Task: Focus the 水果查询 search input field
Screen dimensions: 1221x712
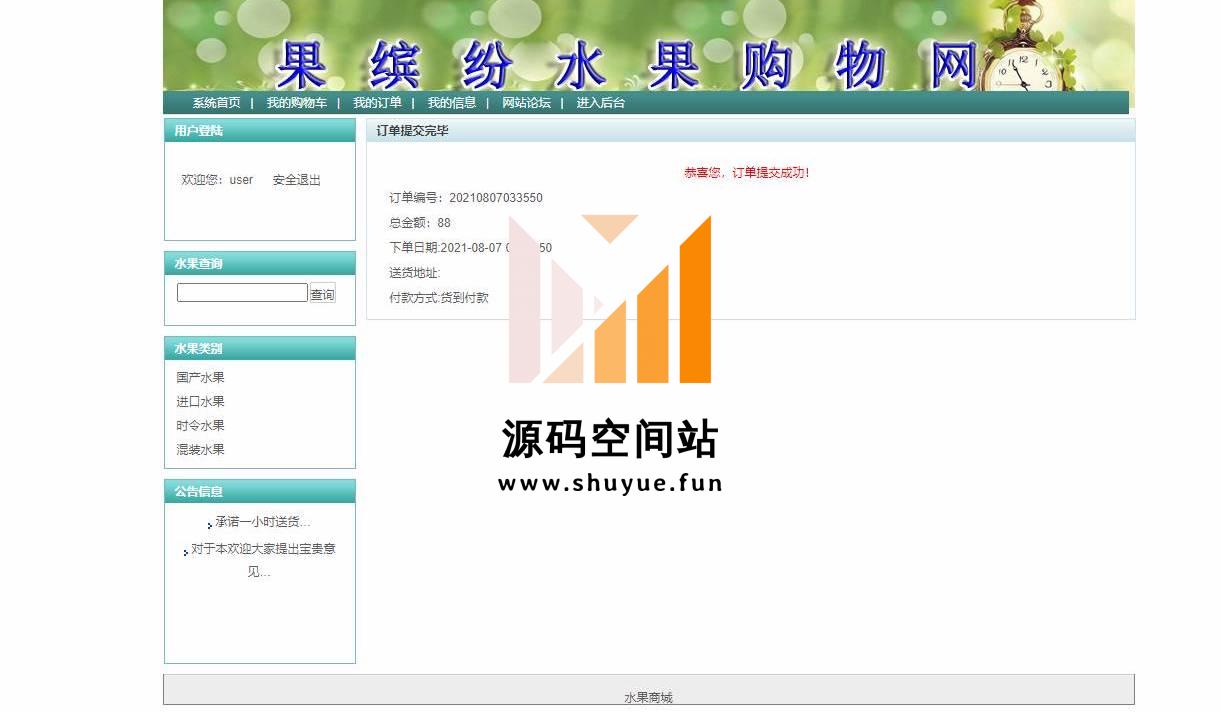Action: click(242, 293)
